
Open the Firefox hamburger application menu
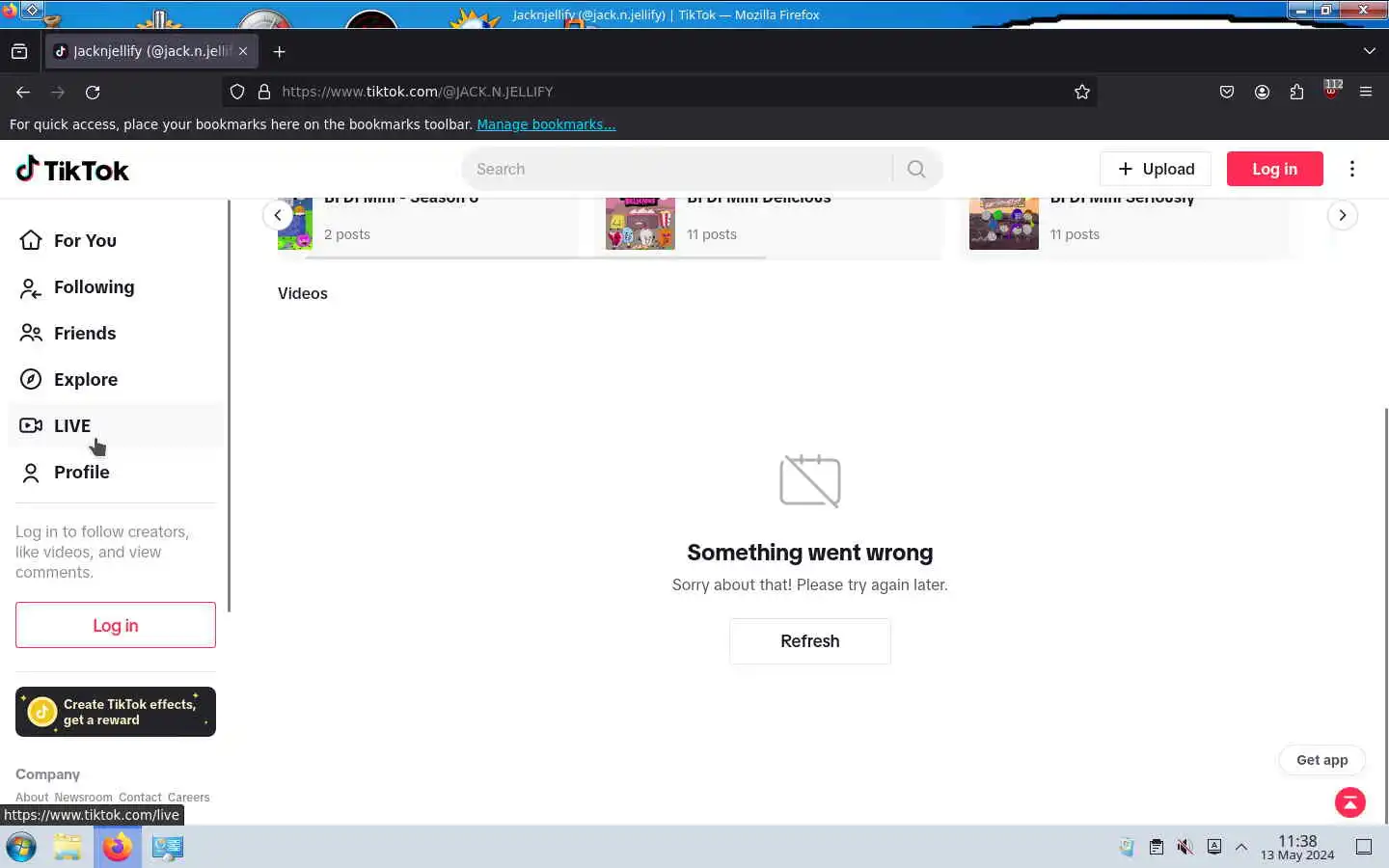tap(1366, 92)
